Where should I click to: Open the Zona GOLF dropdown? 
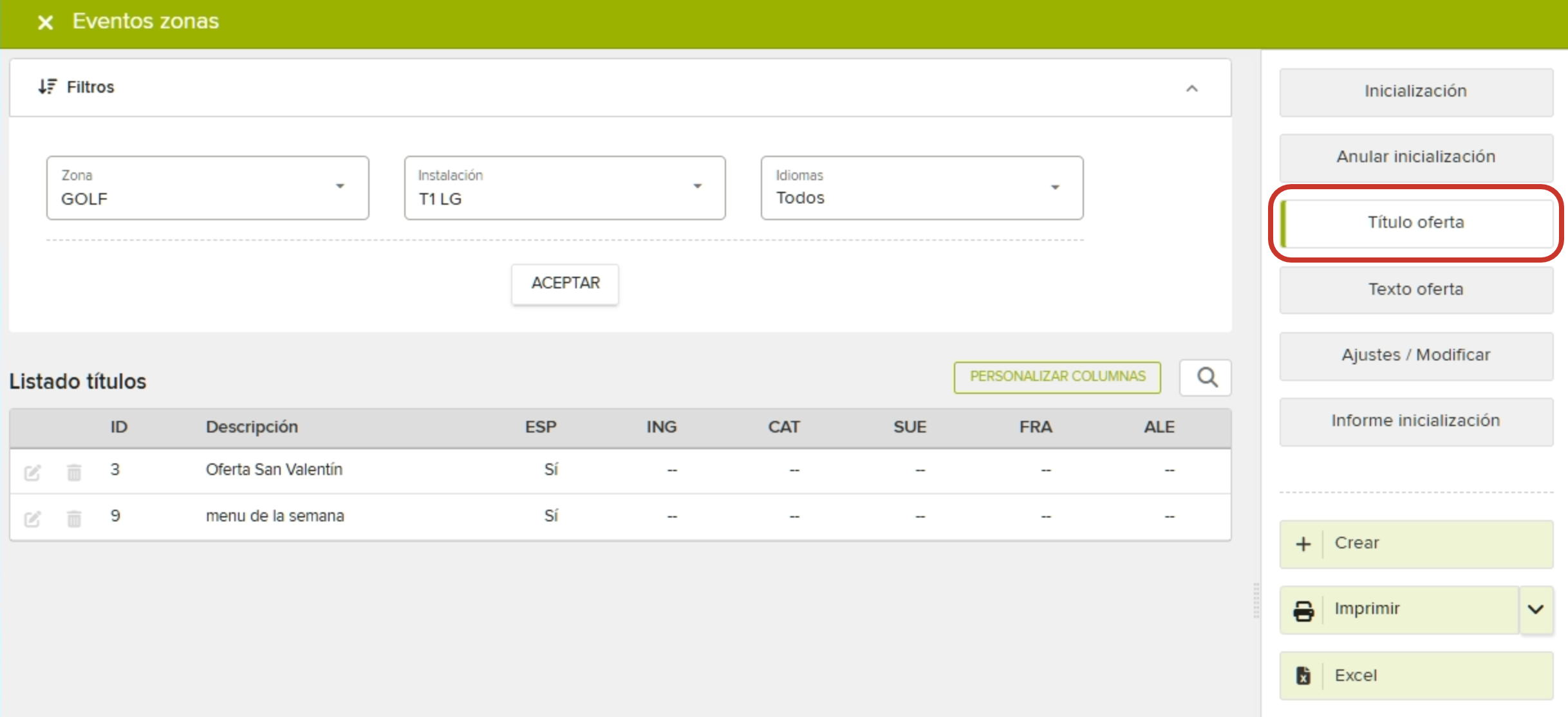click(207, 188)
